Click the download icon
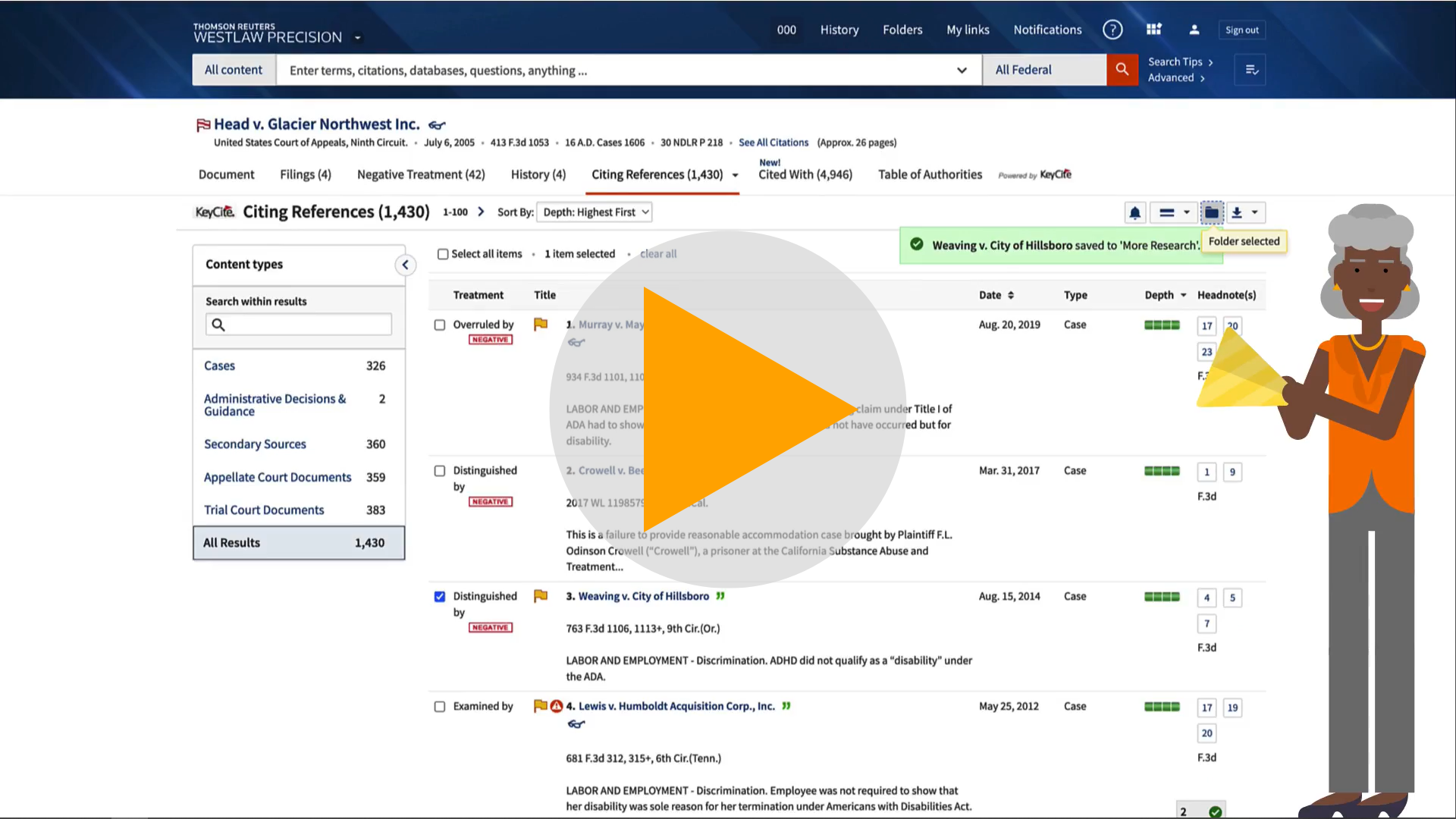Screen dimensions: 1456x819 [x=1237, y=213]
